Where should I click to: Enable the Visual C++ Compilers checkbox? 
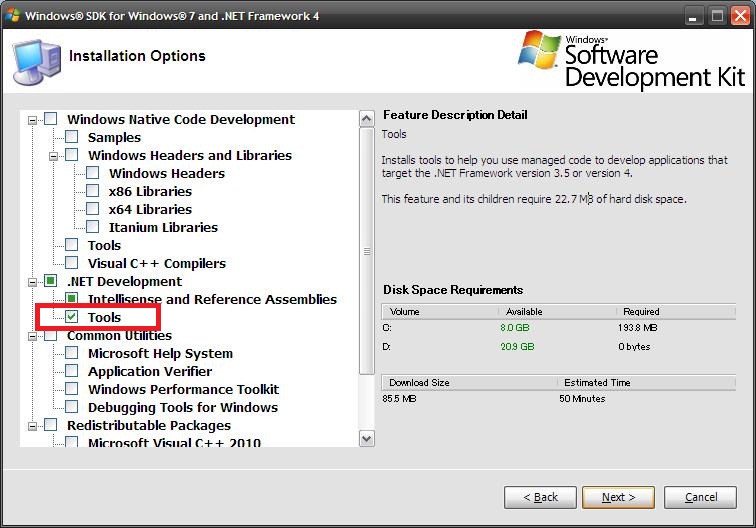point(71,263)
